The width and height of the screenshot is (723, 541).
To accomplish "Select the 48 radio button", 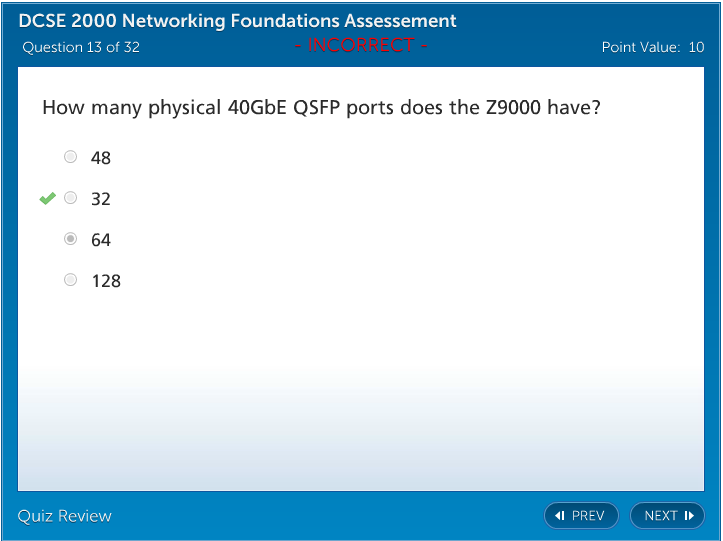I will 70,157.
